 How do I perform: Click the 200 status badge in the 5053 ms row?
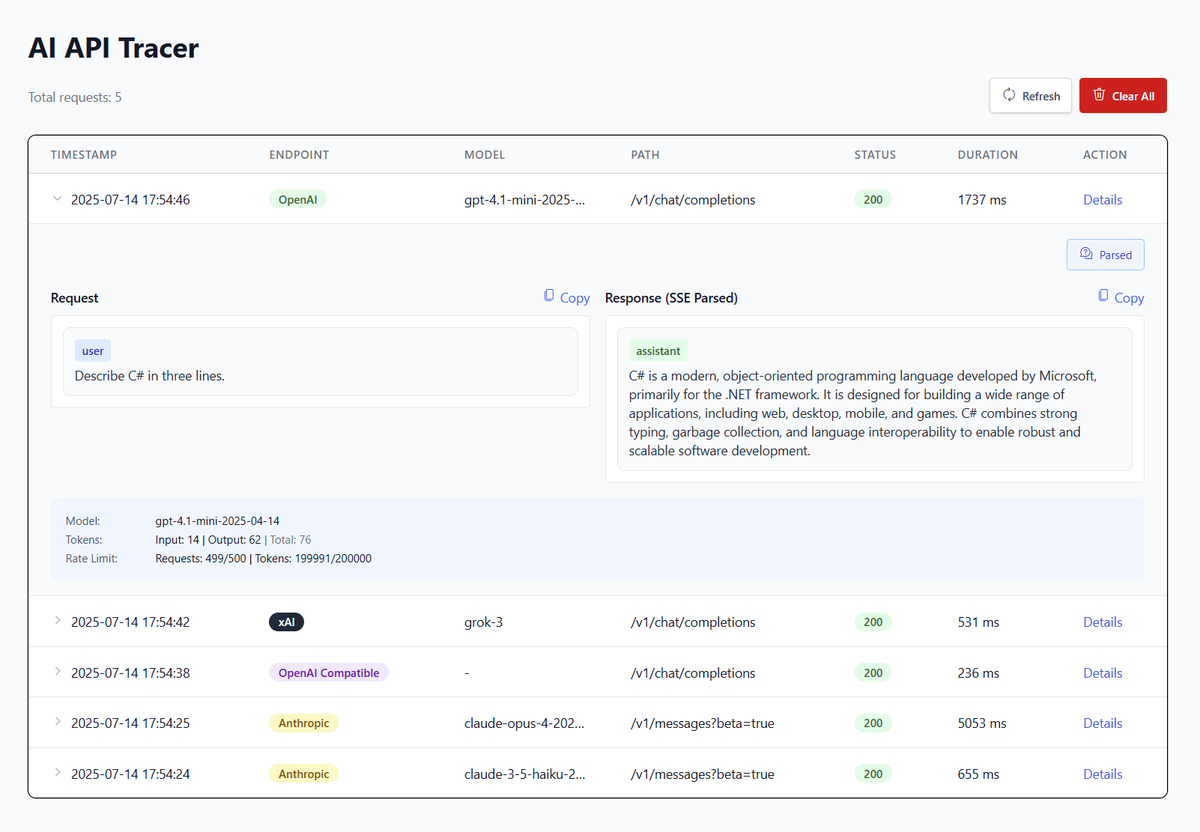pyautogui.click(x=873, y=723)
